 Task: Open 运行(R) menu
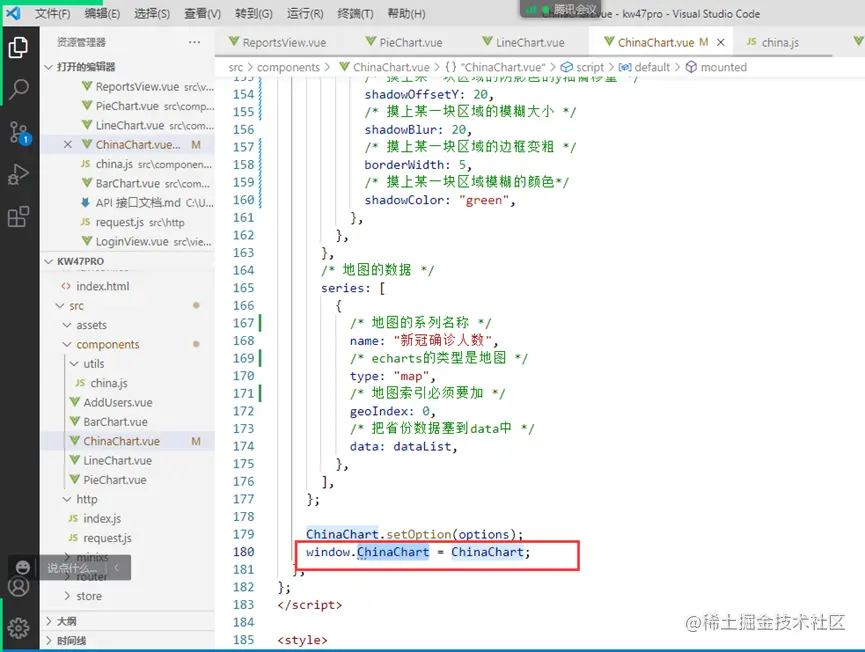point(305,14)
